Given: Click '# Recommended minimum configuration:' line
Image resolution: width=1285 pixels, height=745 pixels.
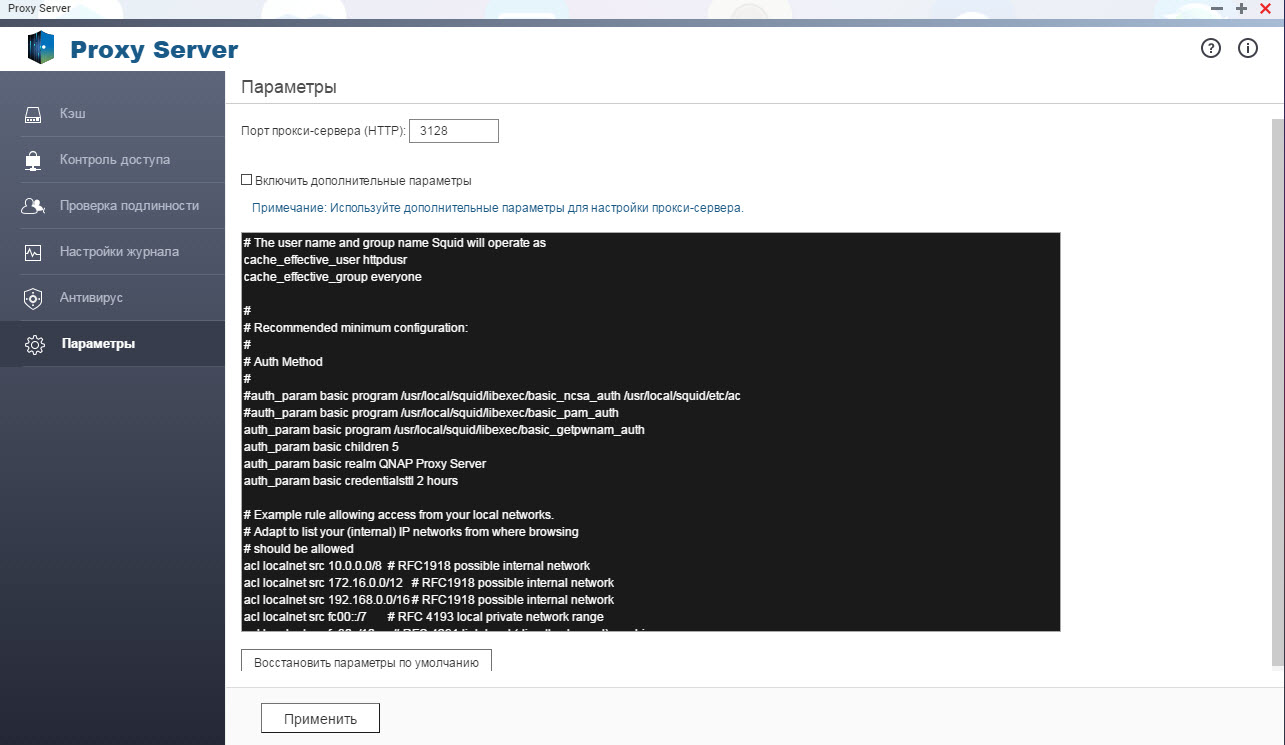Looking at the screenshot, I should 355,328.
